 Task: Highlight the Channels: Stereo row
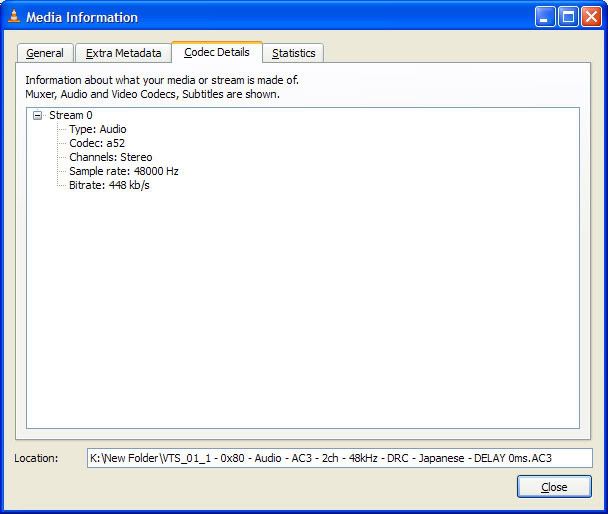click(x=110, y=158)
